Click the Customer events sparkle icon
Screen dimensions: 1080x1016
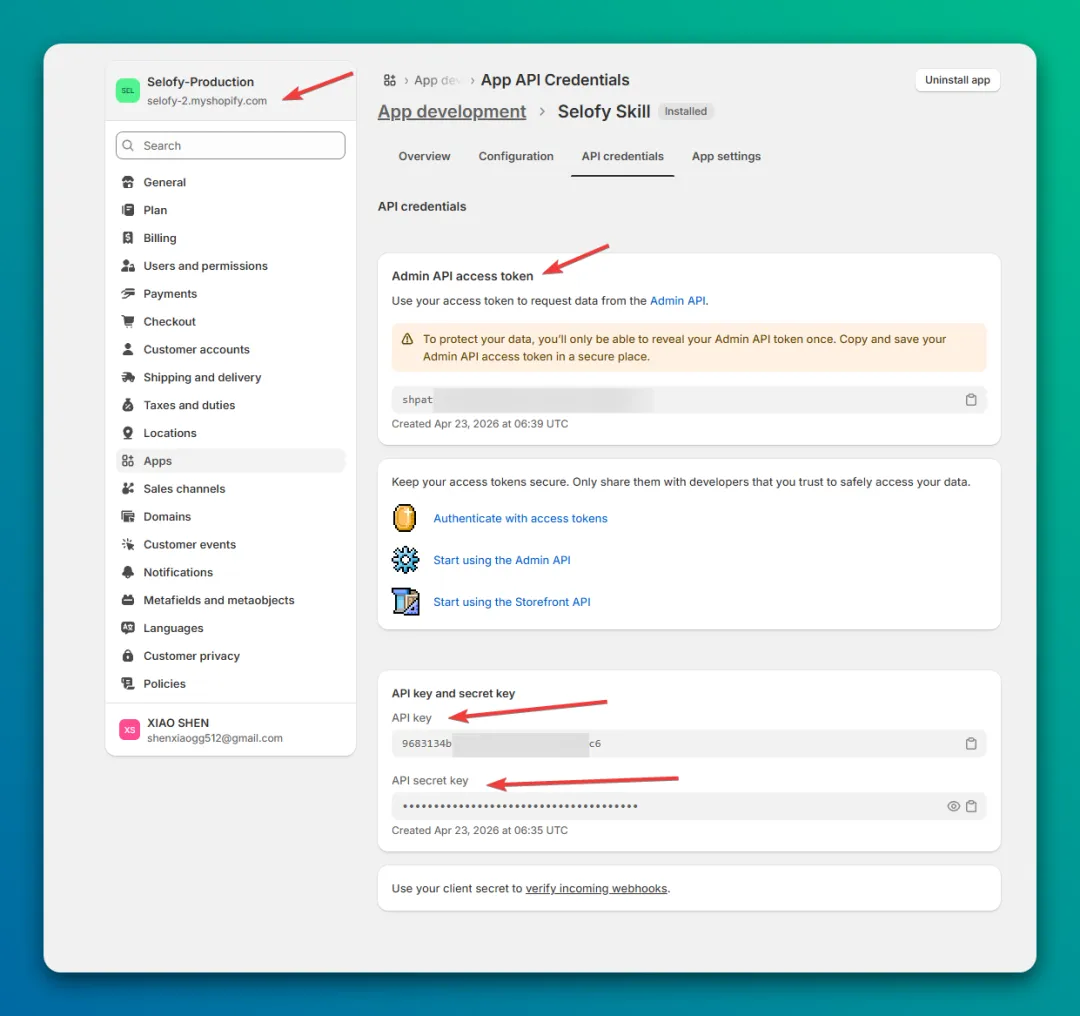pos(127,544)
